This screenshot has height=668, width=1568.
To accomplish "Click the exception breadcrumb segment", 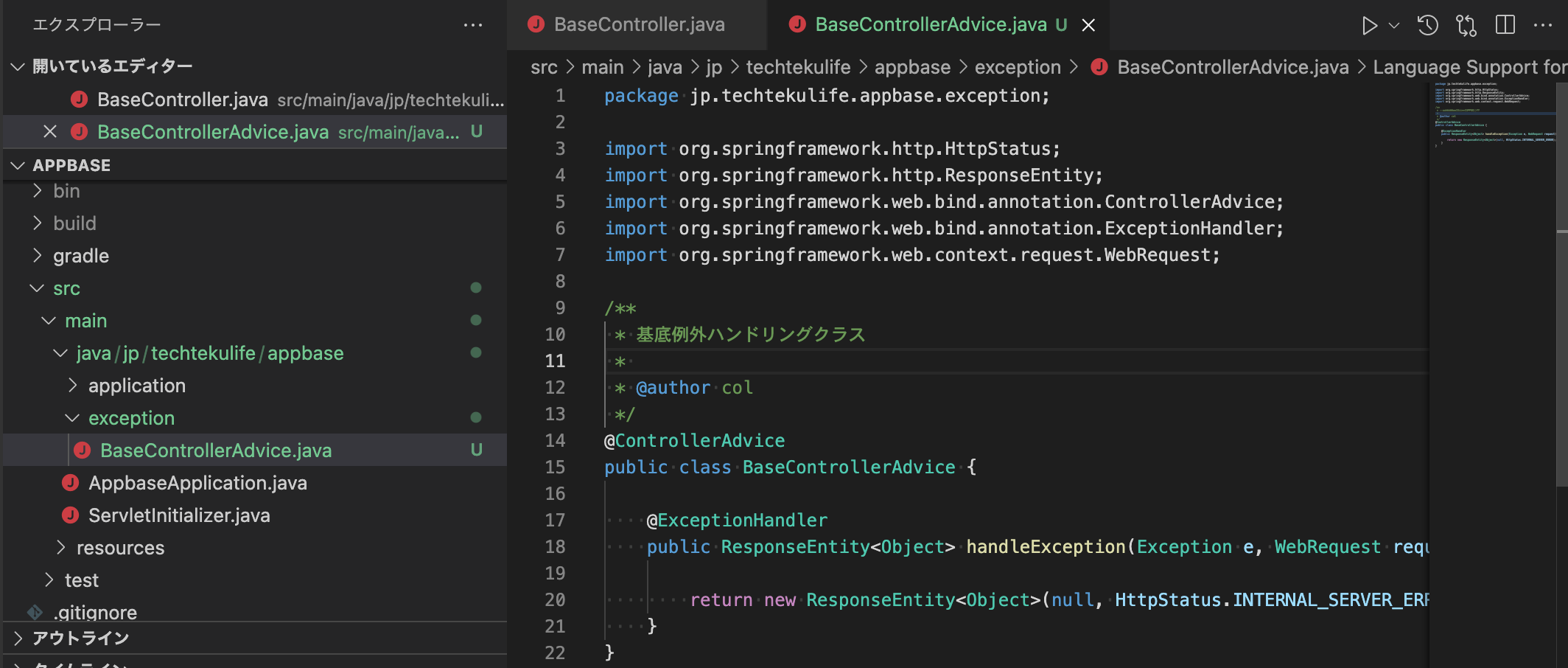I will coord(1018,67).
